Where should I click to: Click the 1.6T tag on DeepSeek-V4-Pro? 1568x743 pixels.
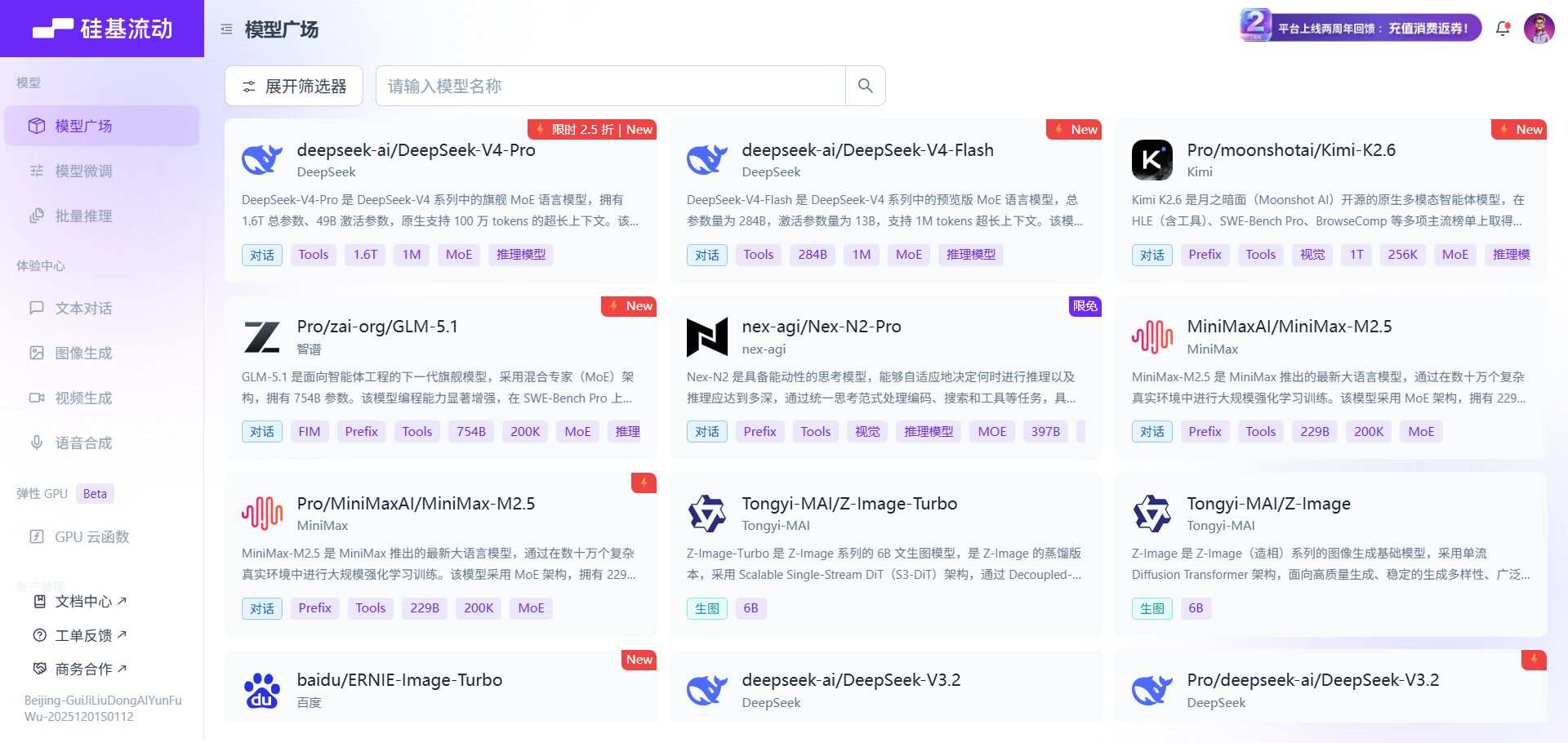(365, 255)
